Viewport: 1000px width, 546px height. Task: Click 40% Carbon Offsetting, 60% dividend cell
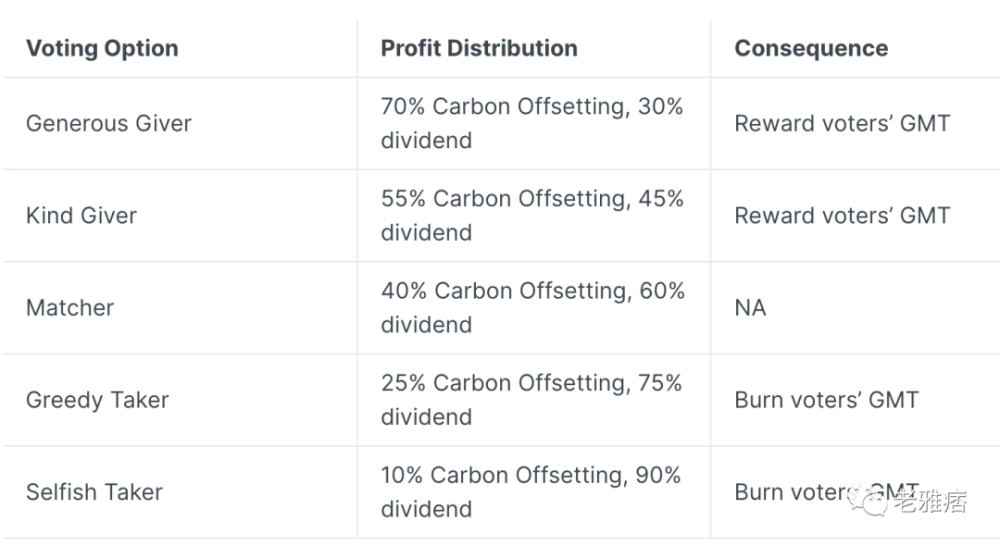pyautogui.click(x=533, y=307)
